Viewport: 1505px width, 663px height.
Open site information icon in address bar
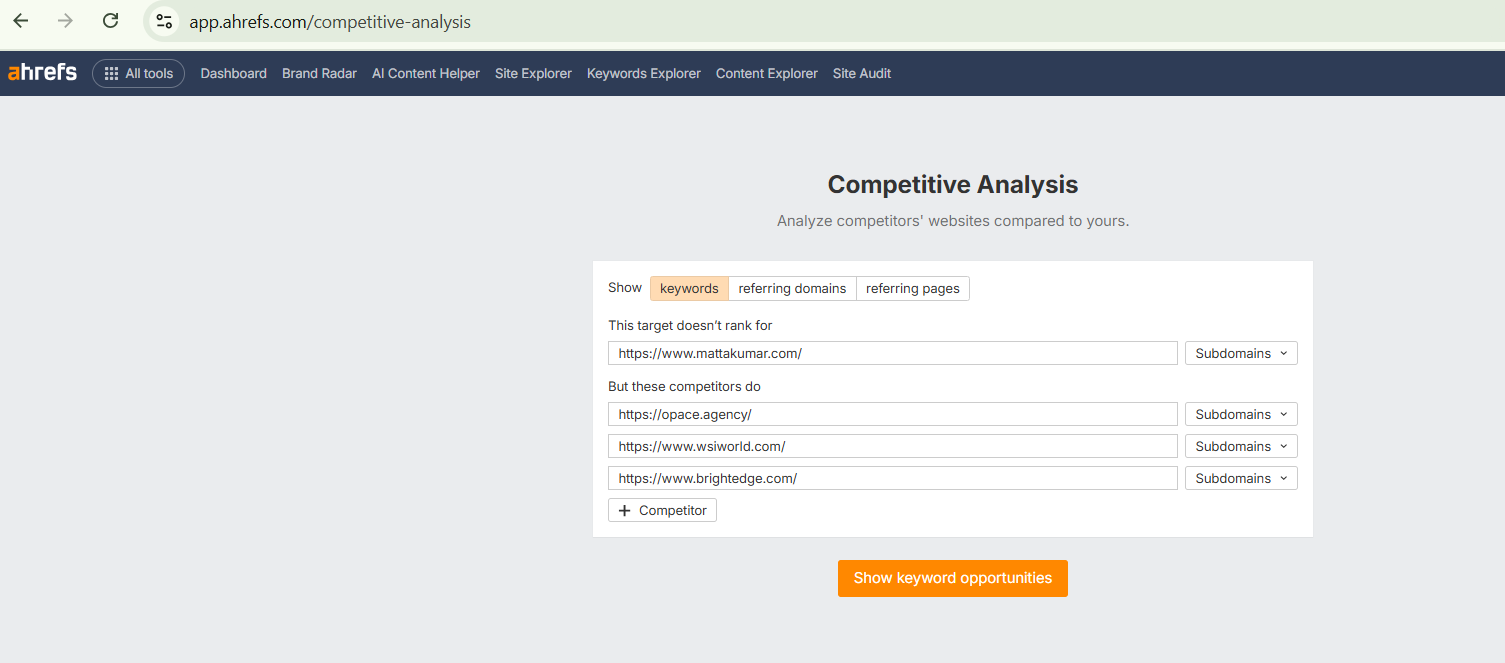[x=164, y=21]
